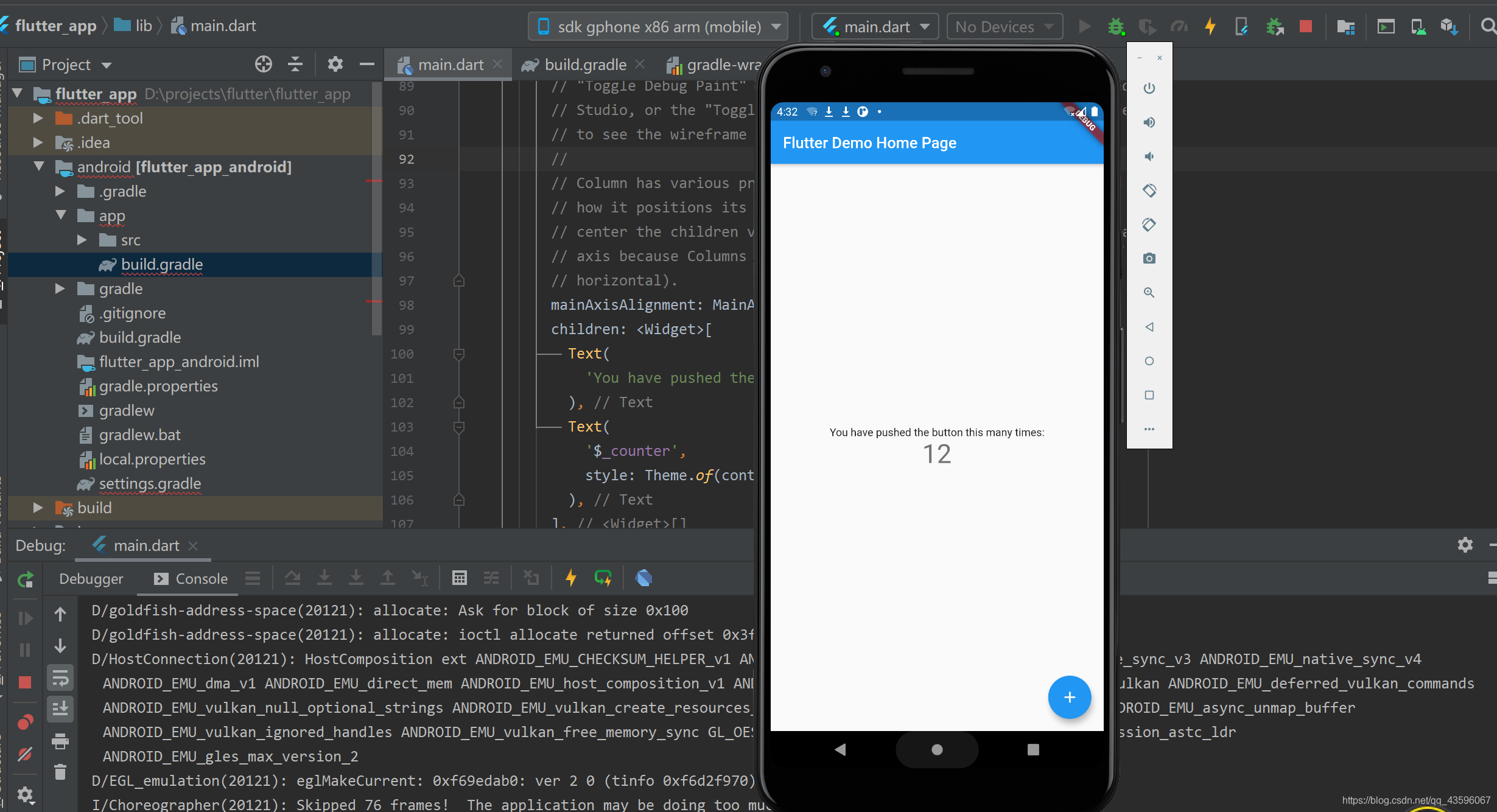Click the Flutter Hot Reload lightning icon
Viewport: 1497px width, 812px height.
(1210, 27)
